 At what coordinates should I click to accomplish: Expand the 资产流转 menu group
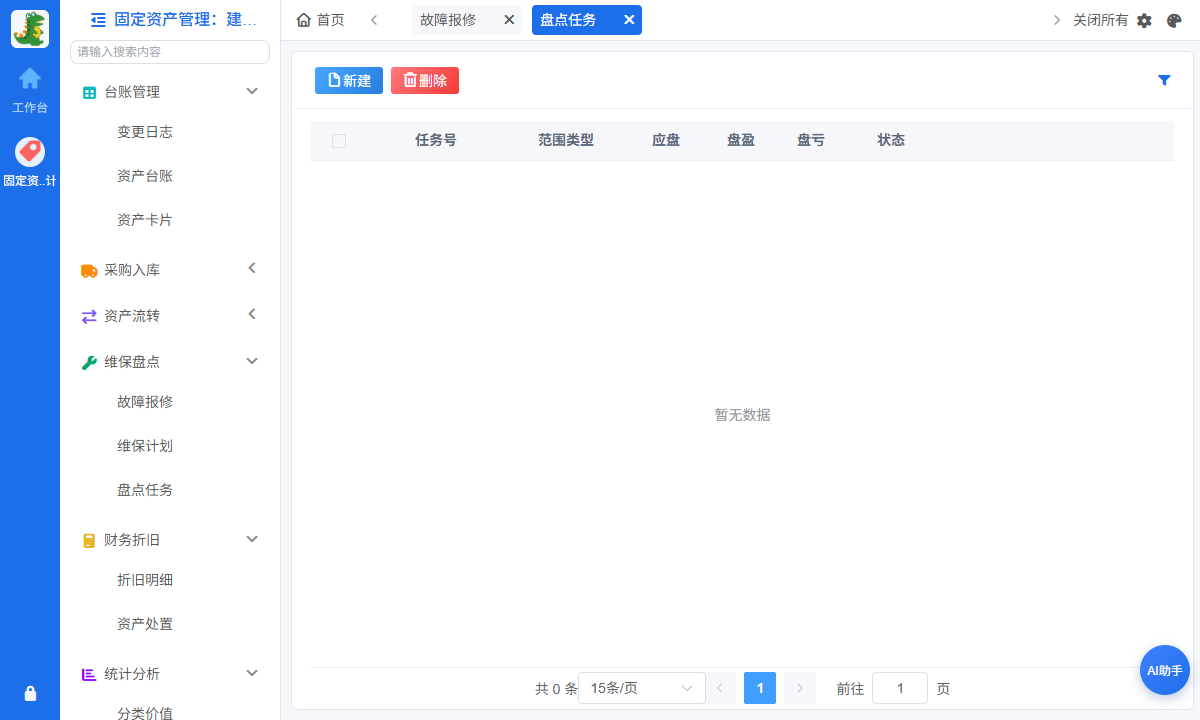[x=252, y=314]
